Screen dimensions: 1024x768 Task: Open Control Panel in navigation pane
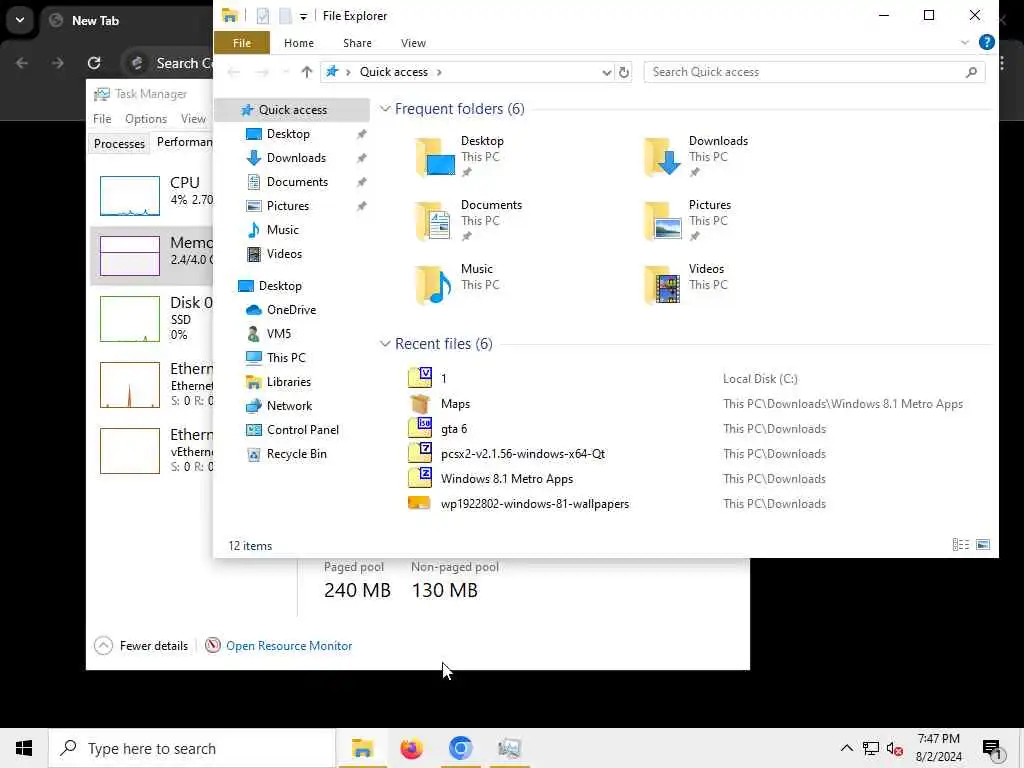302,430
